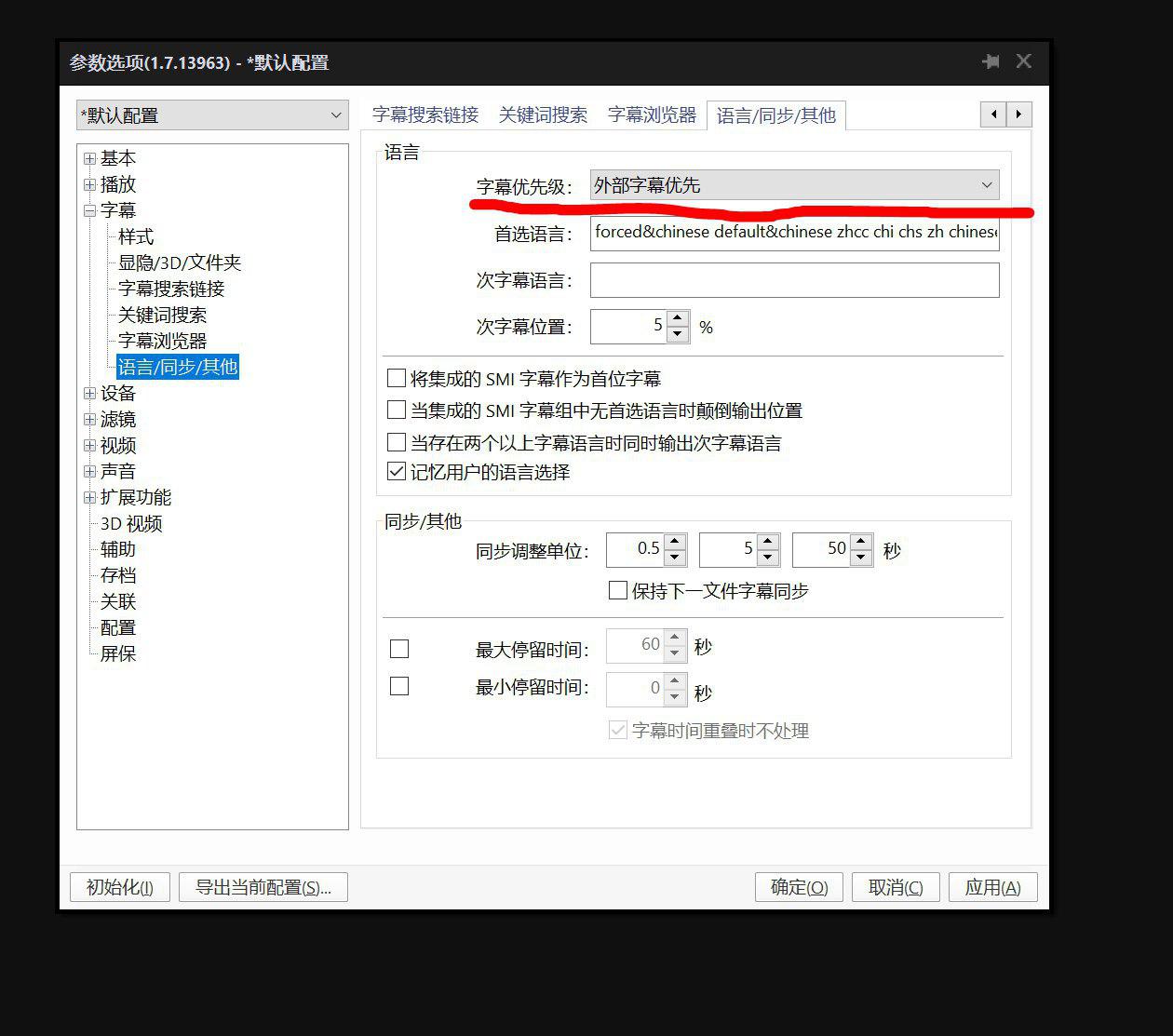
Task: Increase the 0.5 sync unit value
Action: point(676,542)
